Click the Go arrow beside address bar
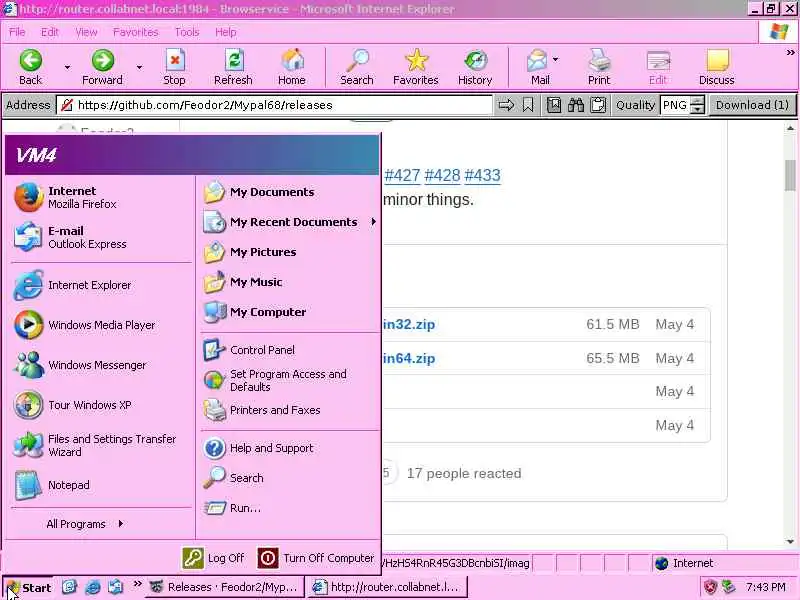Viewport: 800px width, 600px height. (506, 105)
